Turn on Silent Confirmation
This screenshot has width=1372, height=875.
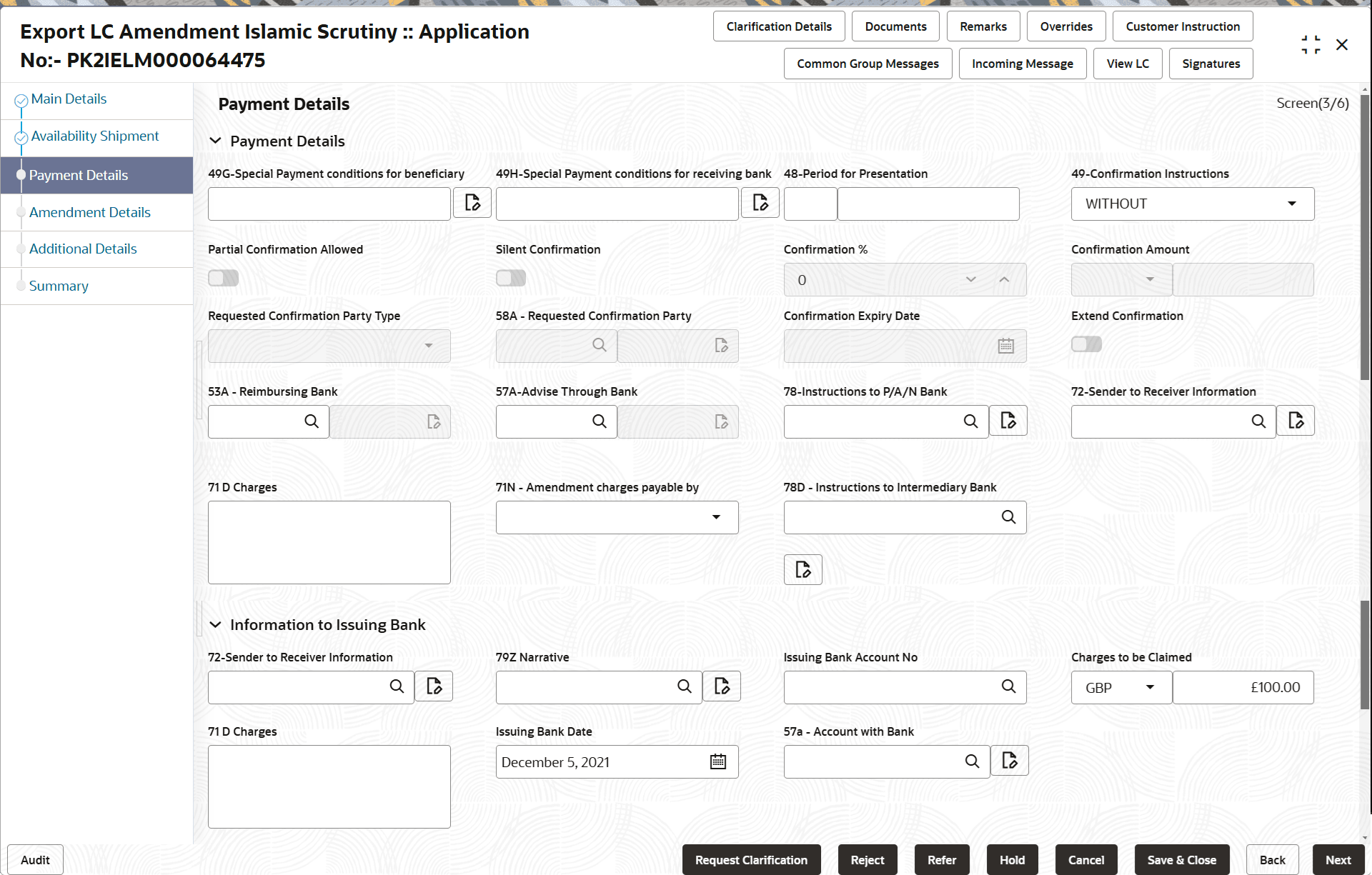510,278
